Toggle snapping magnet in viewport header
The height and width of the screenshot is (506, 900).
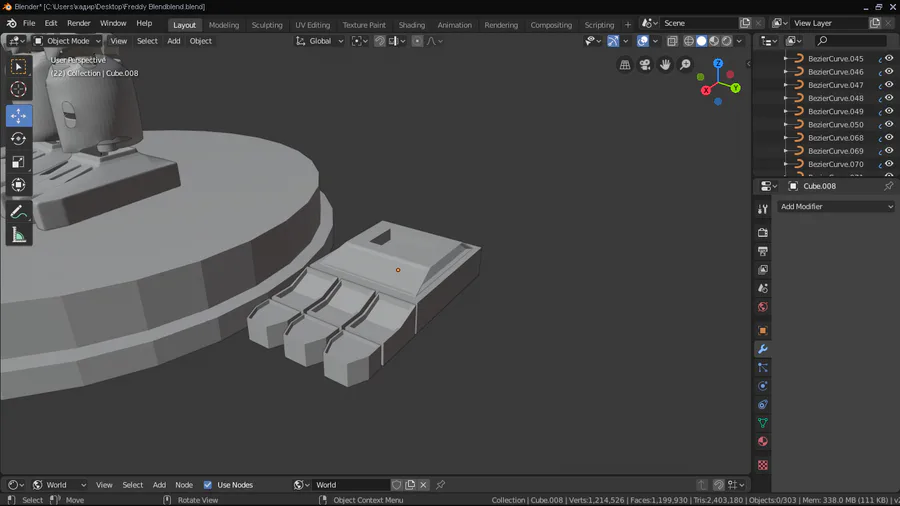point(379,41)
